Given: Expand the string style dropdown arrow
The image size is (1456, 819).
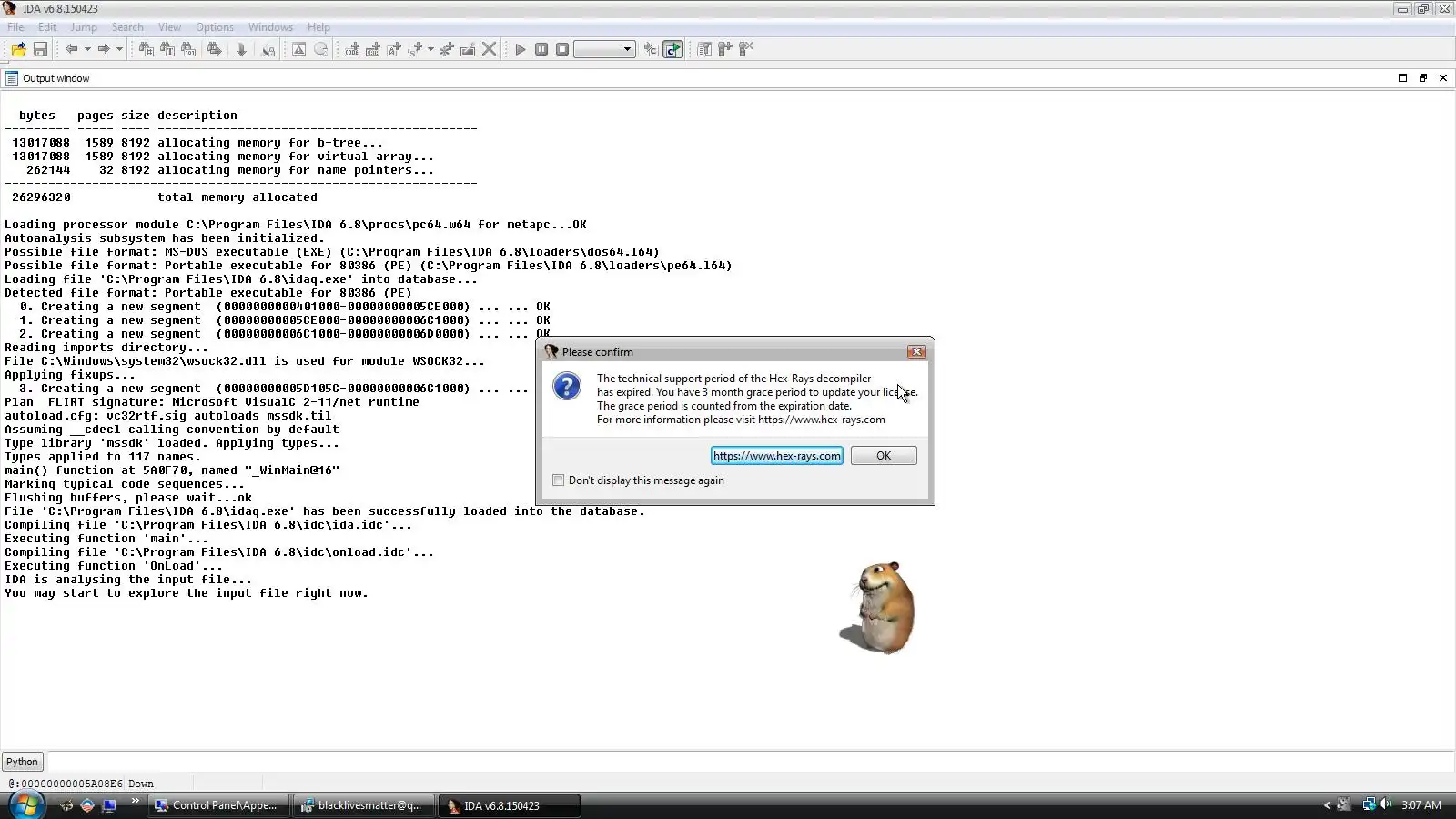Looking at the screenshot, I should point(430,49).
